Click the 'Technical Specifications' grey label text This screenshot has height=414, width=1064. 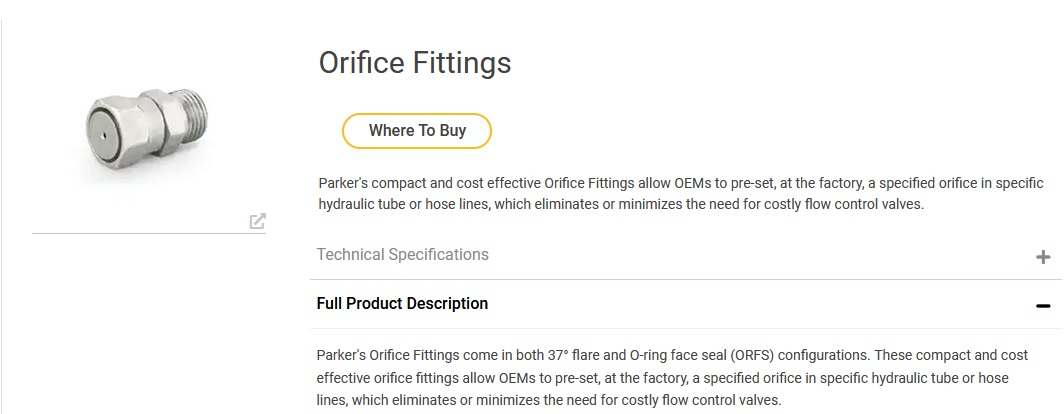click(x=402, y=255)
